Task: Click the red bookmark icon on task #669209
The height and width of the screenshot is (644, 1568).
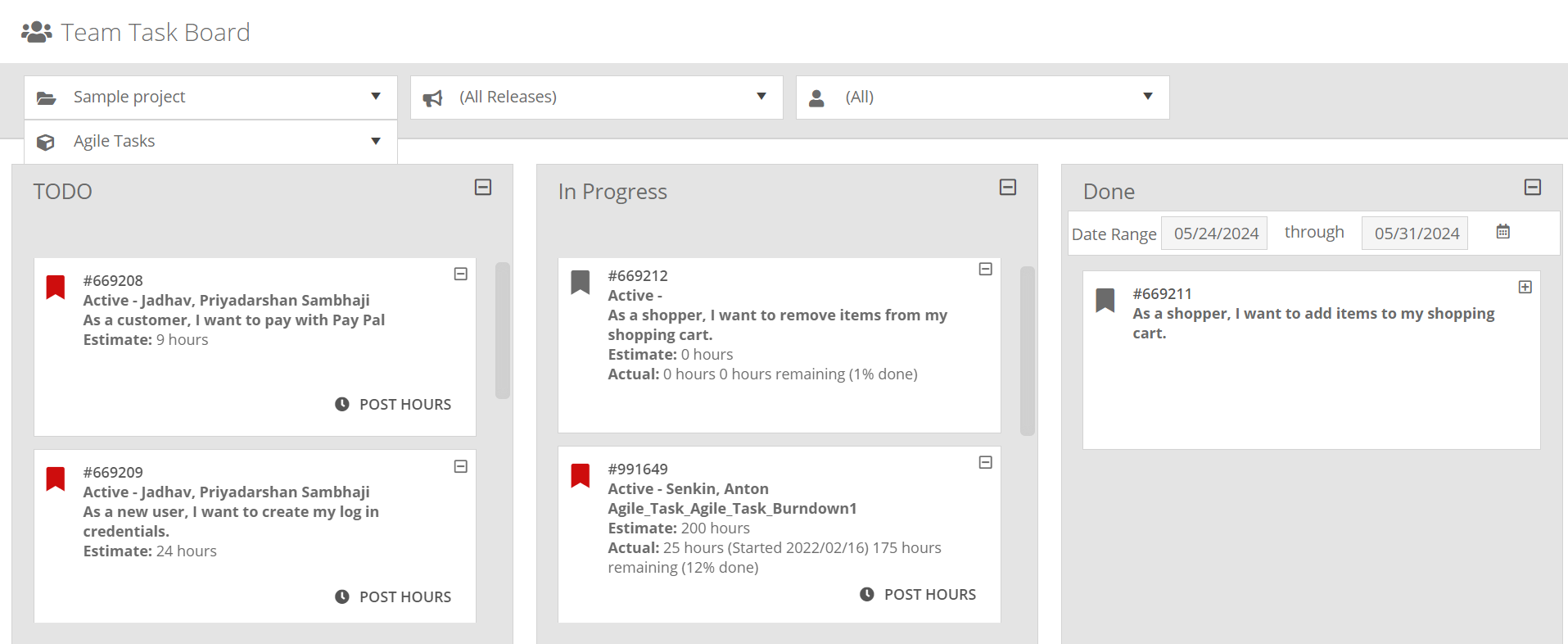Action: pyautogui.click(x=56, y=478)
